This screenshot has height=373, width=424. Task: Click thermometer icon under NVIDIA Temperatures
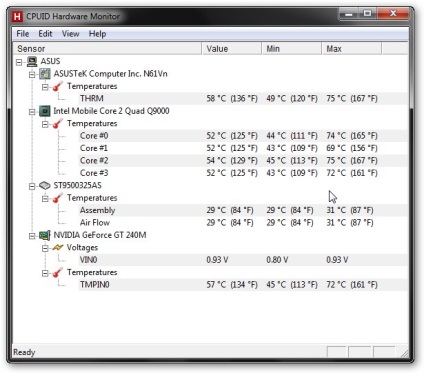58,272
